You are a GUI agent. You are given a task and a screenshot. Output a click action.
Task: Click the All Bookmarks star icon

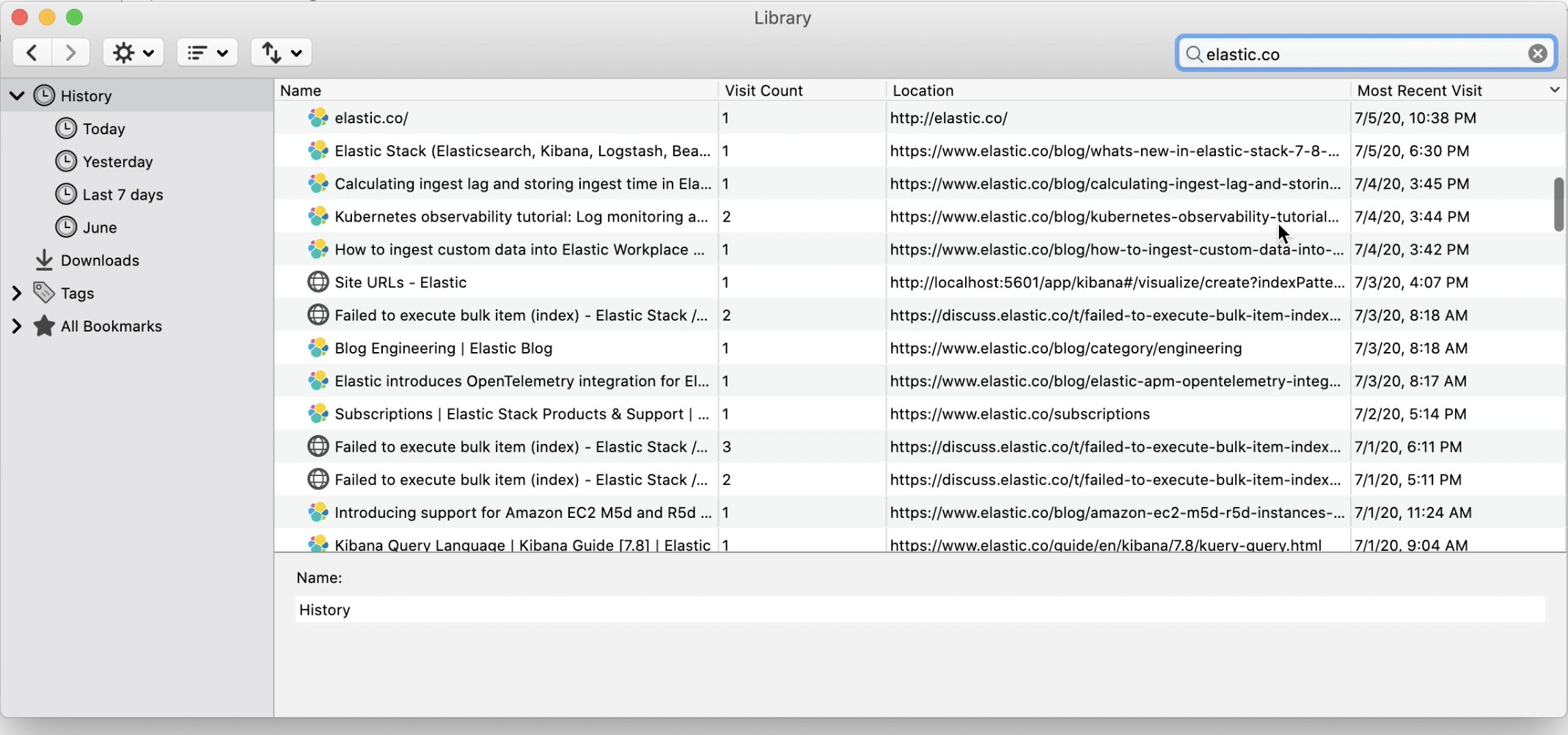44,326
